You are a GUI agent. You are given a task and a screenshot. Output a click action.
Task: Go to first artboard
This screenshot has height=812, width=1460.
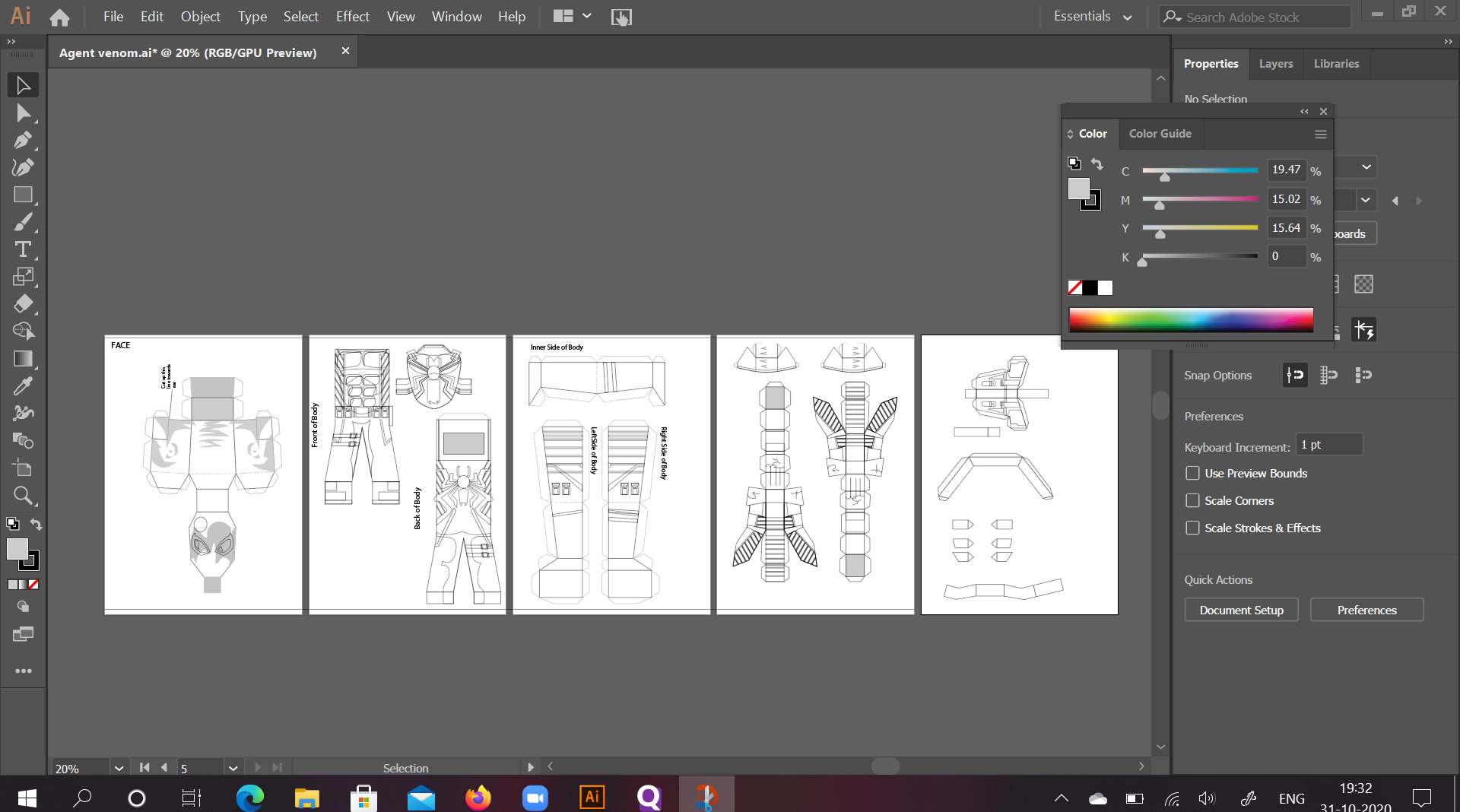coord(144,768)
